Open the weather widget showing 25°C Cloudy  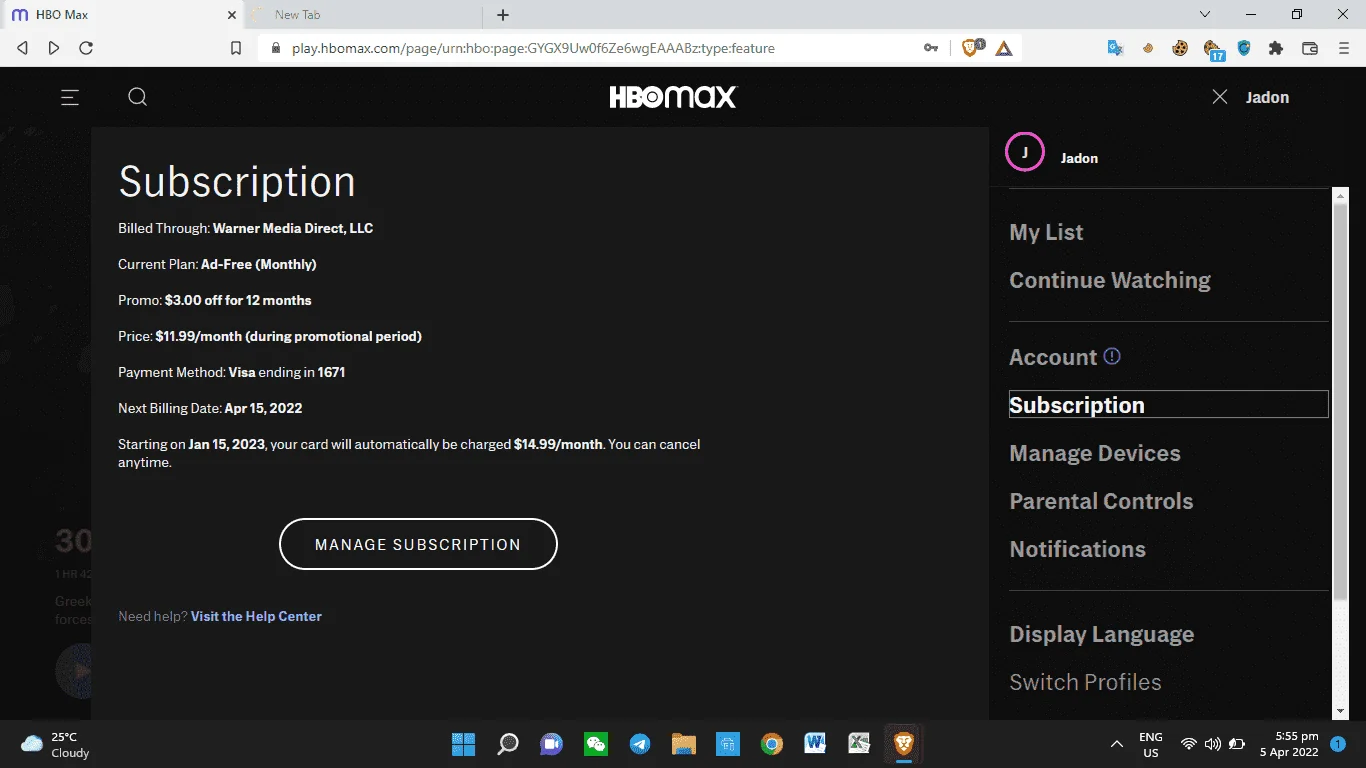pos(56,745)
